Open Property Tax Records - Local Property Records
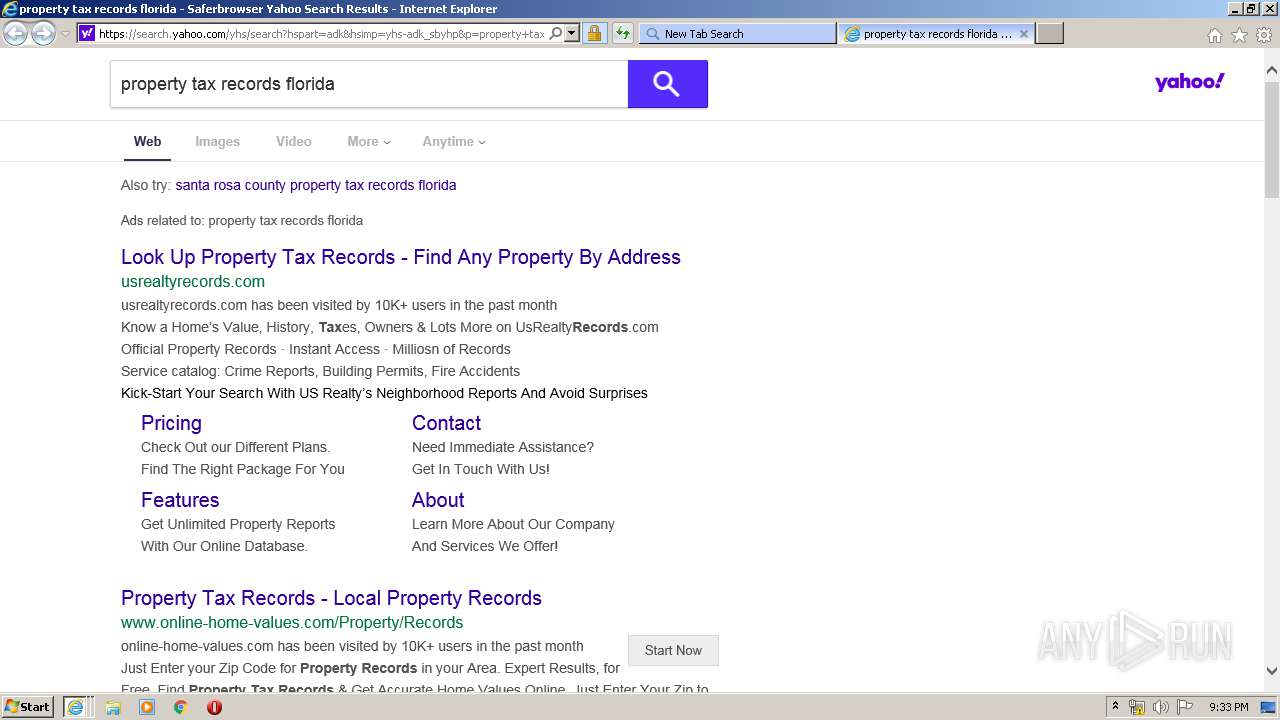Screen dimensions: 1280x720 point(331,598)
